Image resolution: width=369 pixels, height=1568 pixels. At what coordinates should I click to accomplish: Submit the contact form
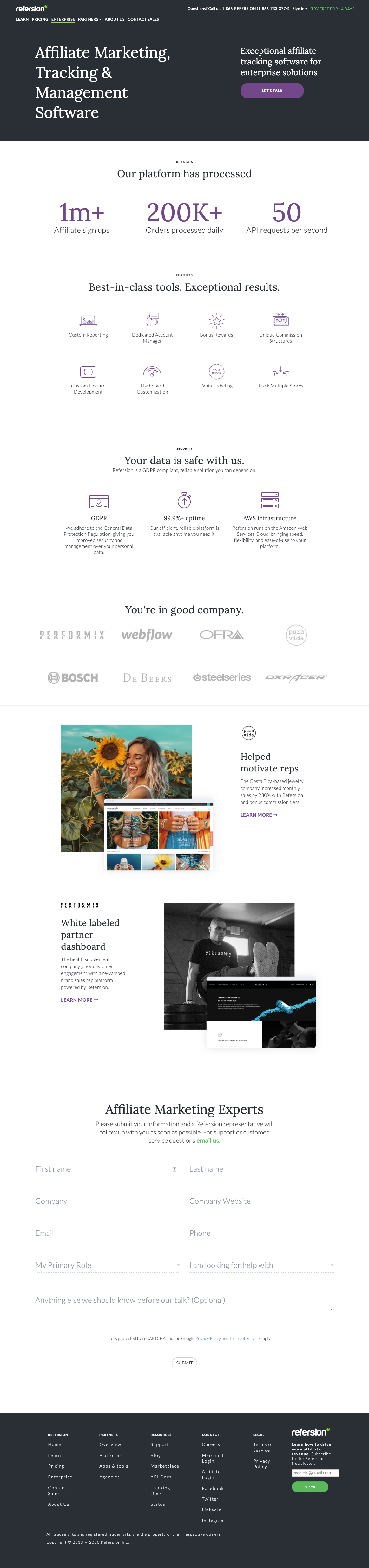coord(184,1363)
